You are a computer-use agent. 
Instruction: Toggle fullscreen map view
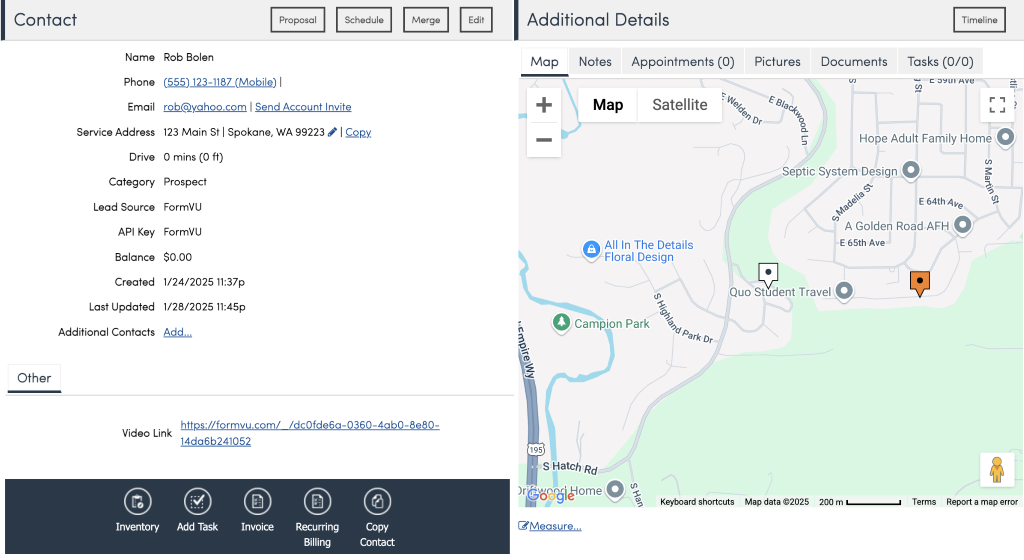pyautogui.click(x=997, y=104)
